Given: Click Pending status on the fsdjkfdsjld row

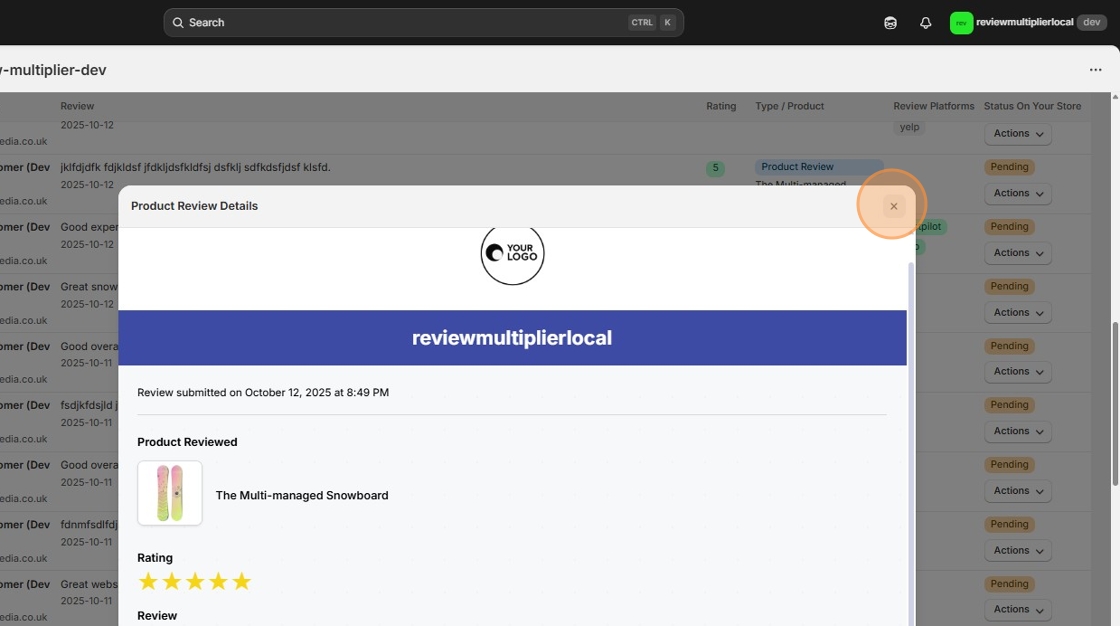Looking at the screenshot, I should [x=1009, y=405].
